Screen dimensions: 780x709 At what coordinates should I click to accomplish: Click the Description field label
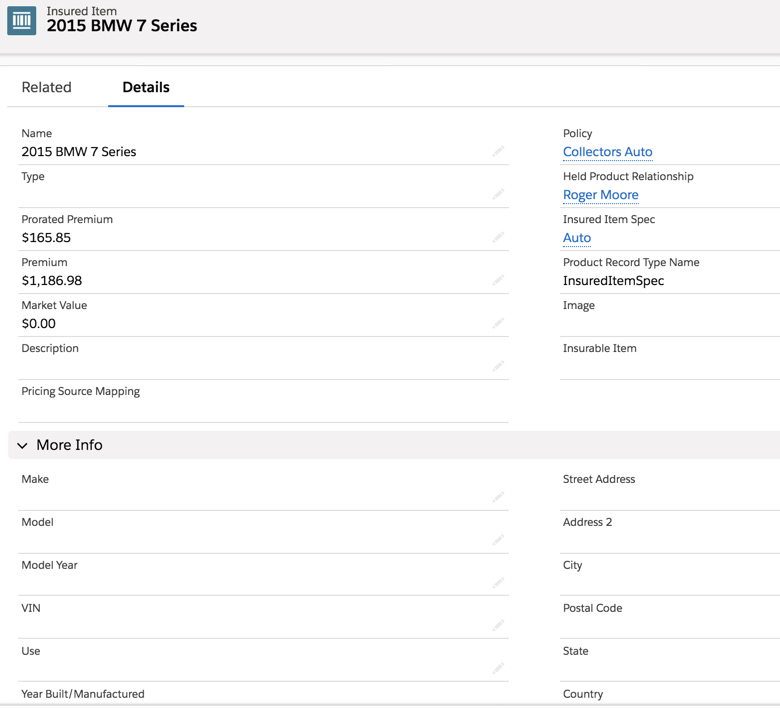50,348
